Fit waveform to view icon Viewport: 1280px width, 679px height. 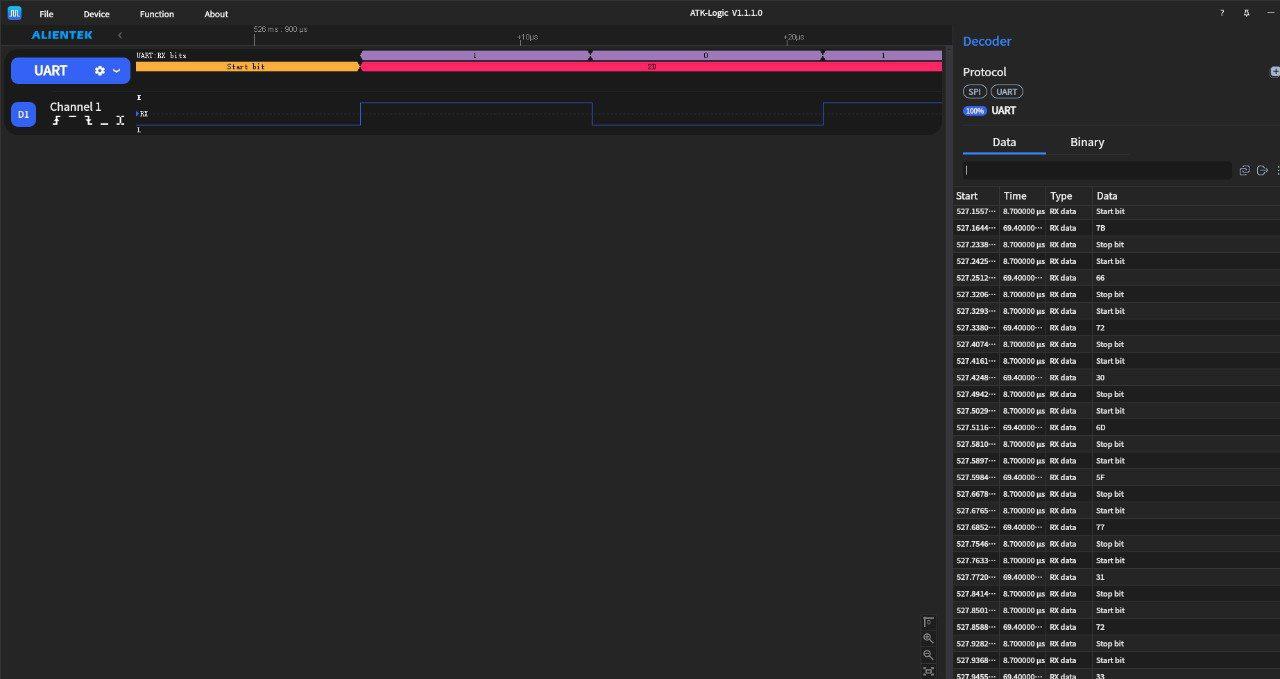[x=929, y=671]
